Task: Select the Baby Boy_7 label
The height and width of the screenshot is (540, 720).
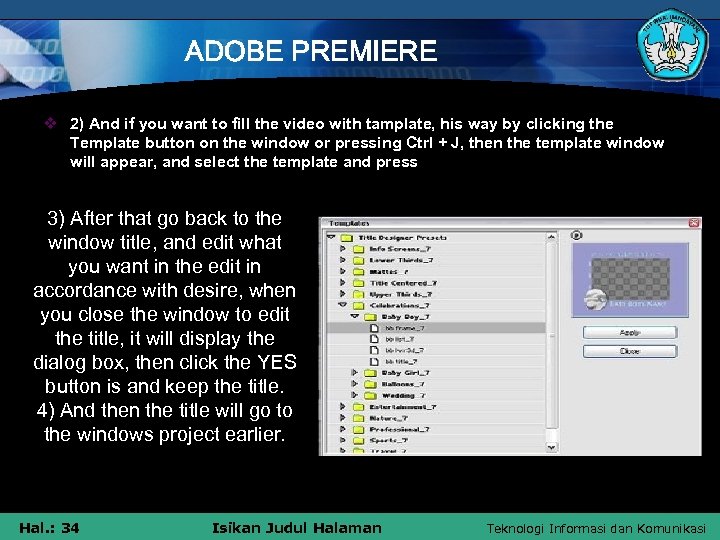Action: tap(405, 316)
